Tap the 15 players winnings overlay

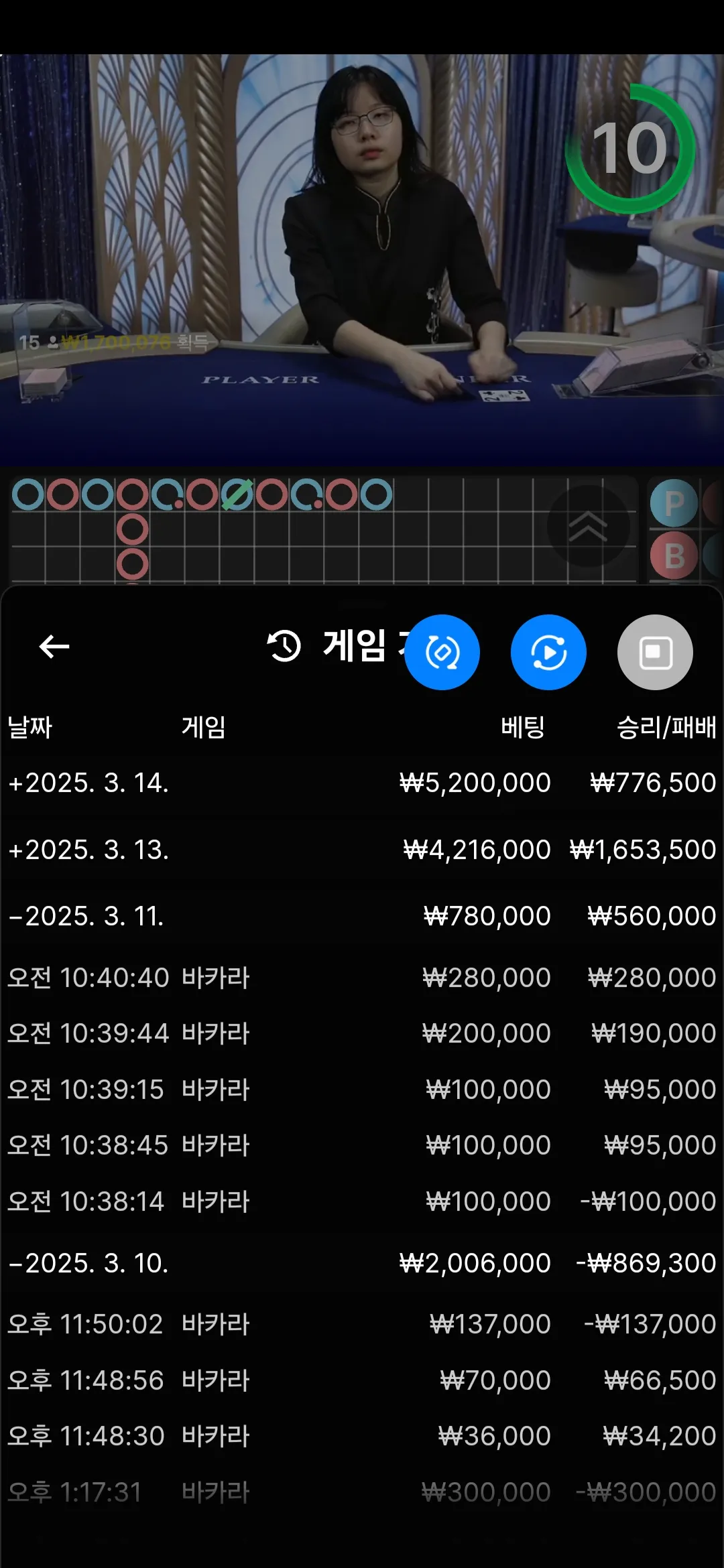pyautogui.click(x=114, y=342)
